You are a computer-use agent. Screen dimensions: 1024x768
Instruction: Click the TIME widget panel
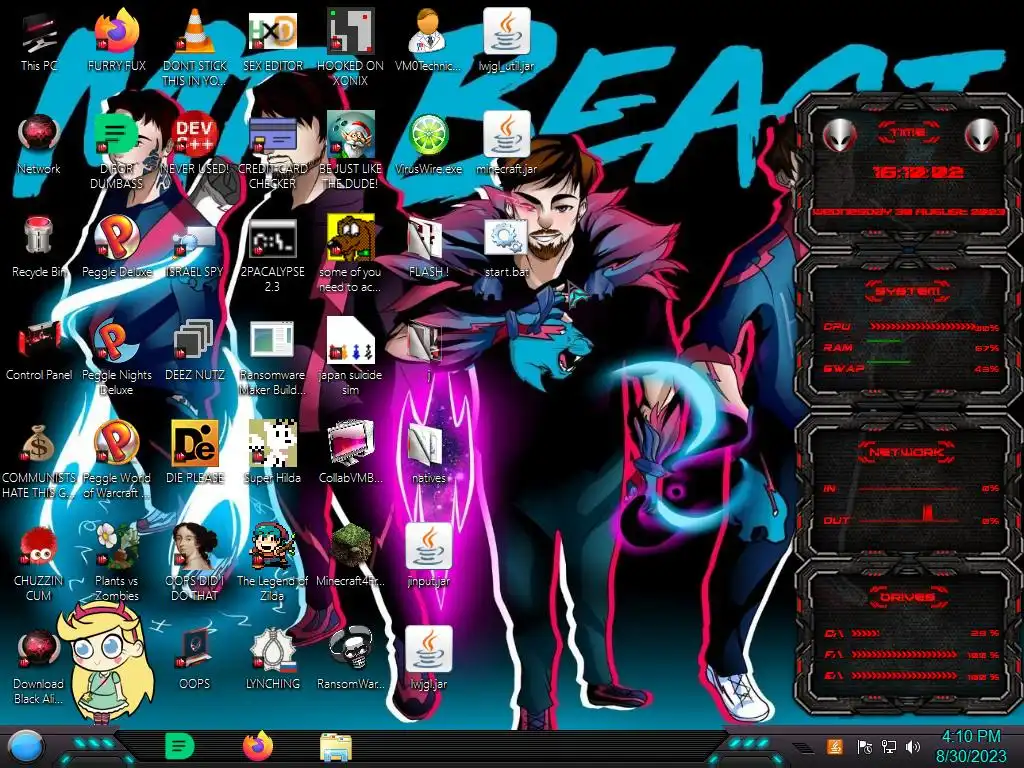pos(908,172)
